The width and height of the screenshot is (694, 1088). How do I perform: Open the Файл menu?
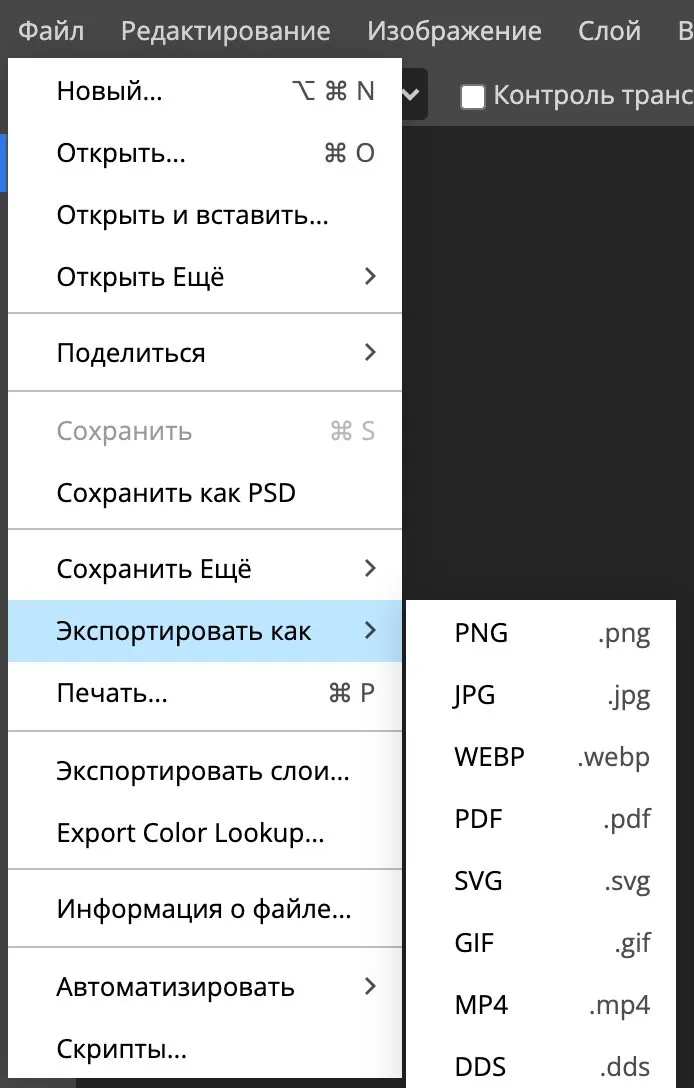[51, 31]
